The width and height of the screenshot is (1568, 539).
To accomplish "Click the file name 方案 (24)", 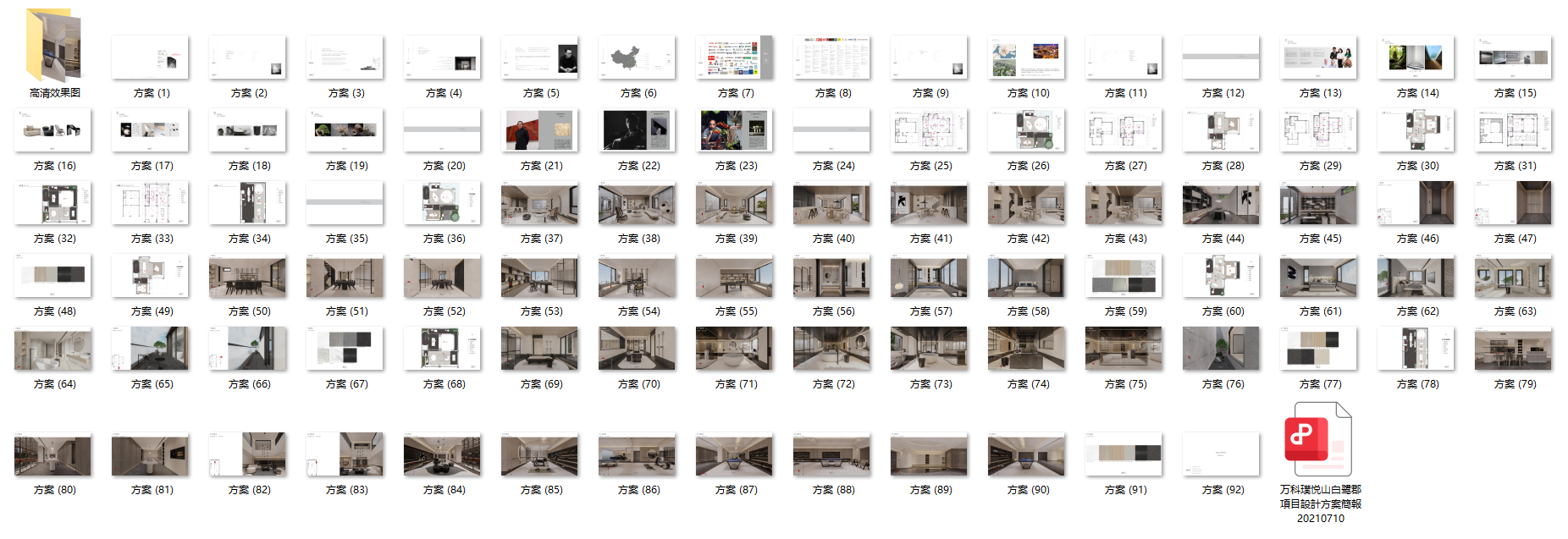I will tap(833, 166).
